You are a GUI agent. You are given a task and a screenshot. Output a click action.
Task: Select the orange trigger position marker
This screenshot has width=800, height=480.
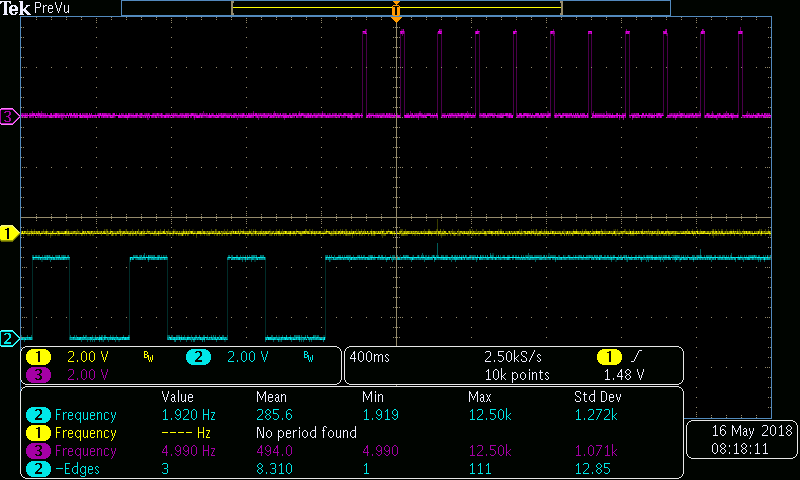point(396,11)
